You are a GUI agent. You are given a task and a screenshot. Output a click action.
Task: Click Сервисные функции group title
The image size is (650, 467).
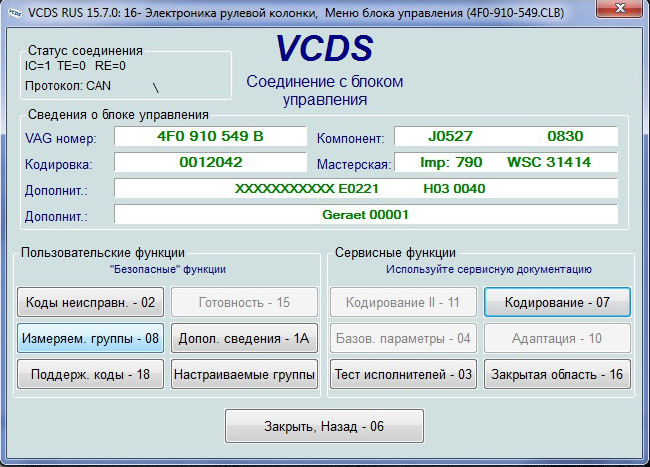(x=395, y=252)
